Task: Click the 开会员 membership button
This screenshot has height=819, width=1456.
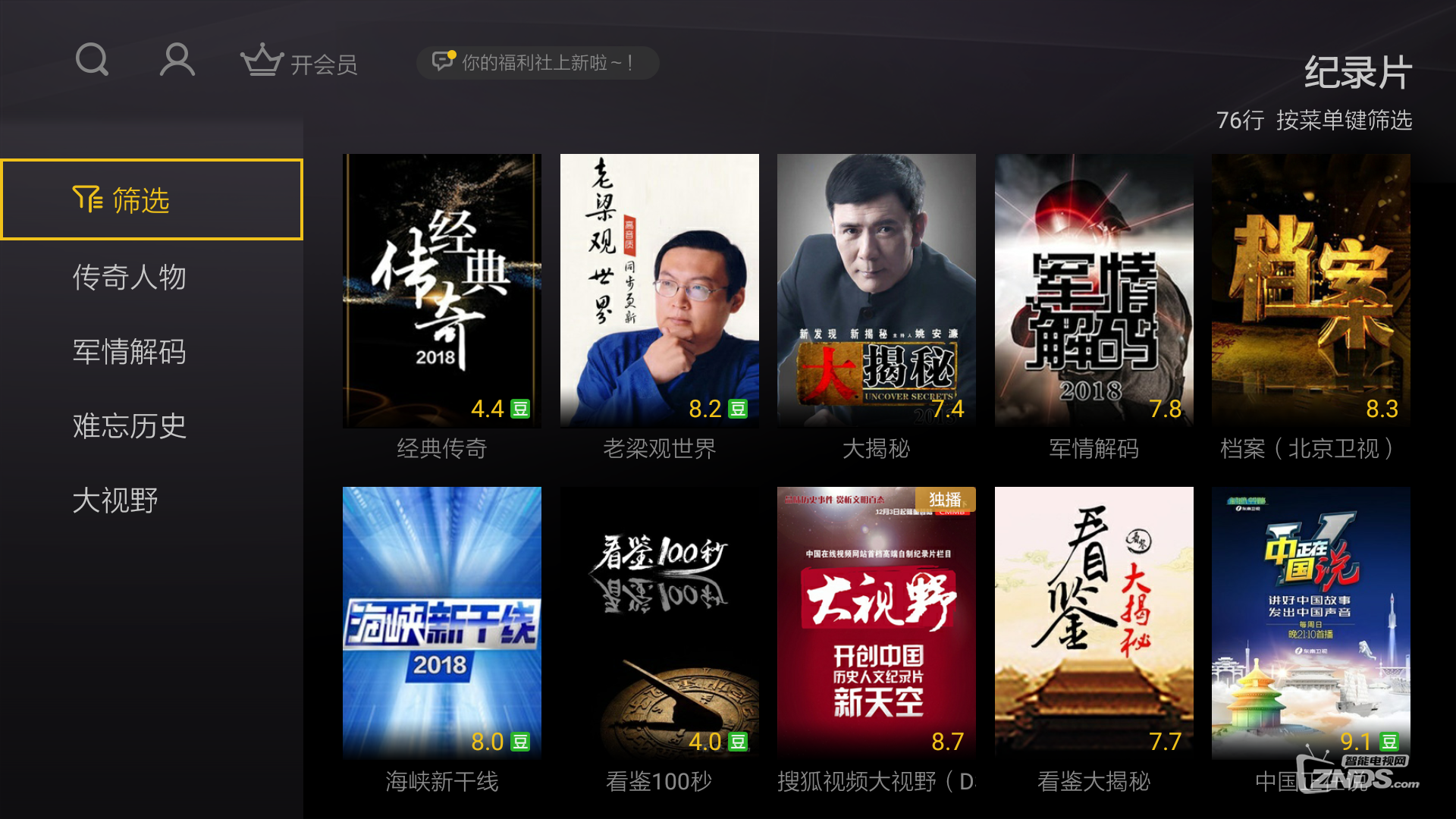Action: click(324, 64)
